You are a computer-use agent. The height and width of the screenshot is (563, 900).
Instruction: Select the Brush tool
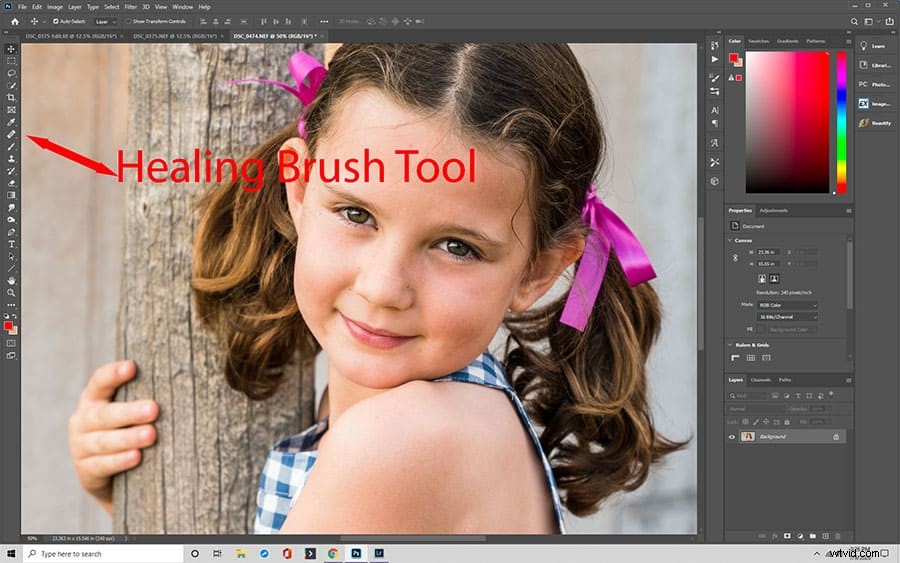pyautogui.click(x=11, y=146)
